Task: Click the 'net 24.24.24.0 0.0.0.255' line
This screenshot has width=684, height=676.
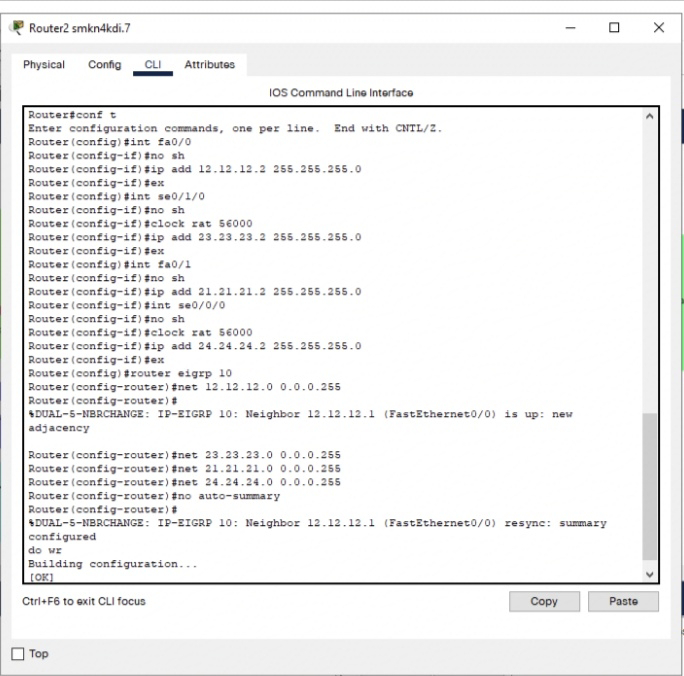Action: 185,482
